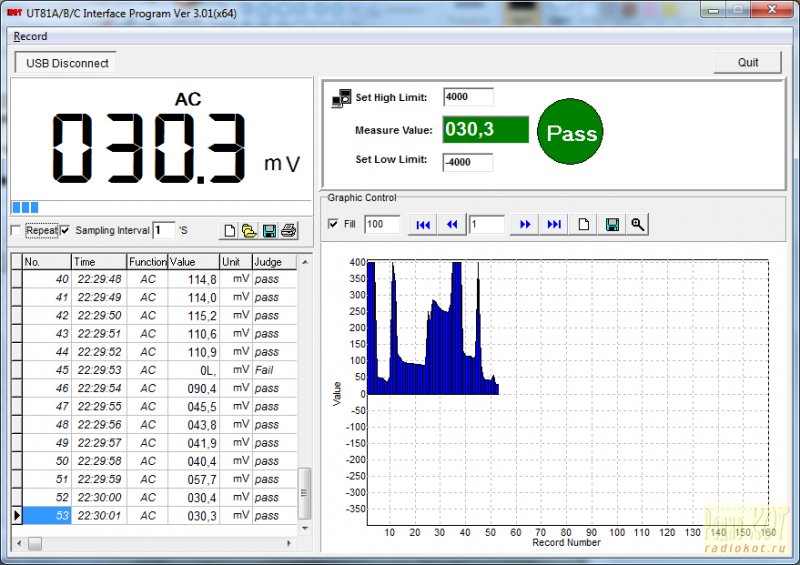Click the magnifier zoom icon in Graphic Control

point(637,225)
